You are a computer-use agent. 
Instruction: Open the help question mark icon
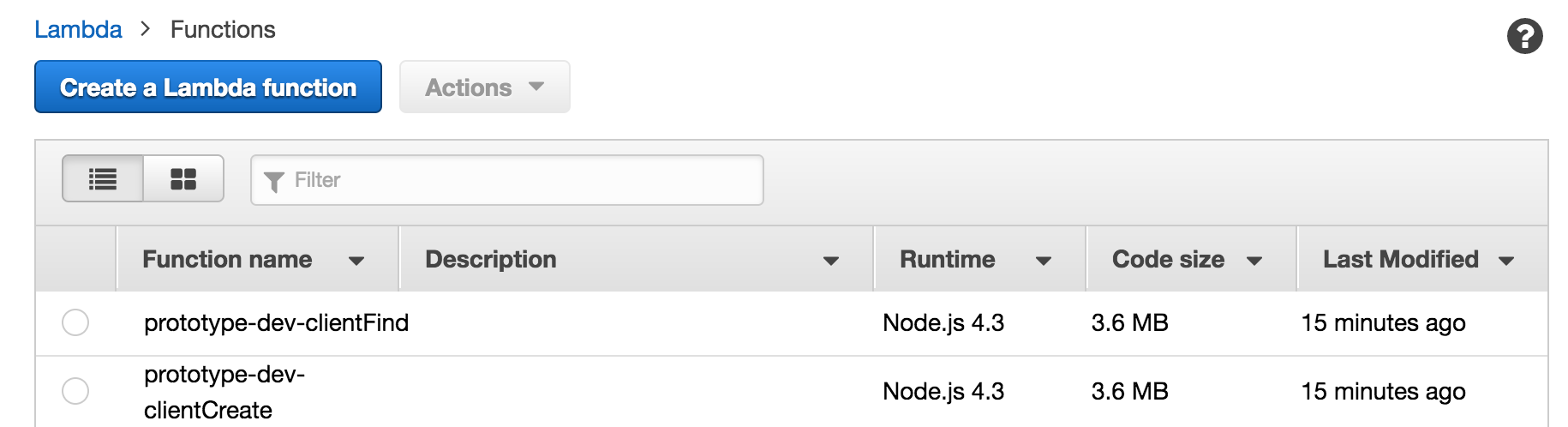coord(1524,36)
